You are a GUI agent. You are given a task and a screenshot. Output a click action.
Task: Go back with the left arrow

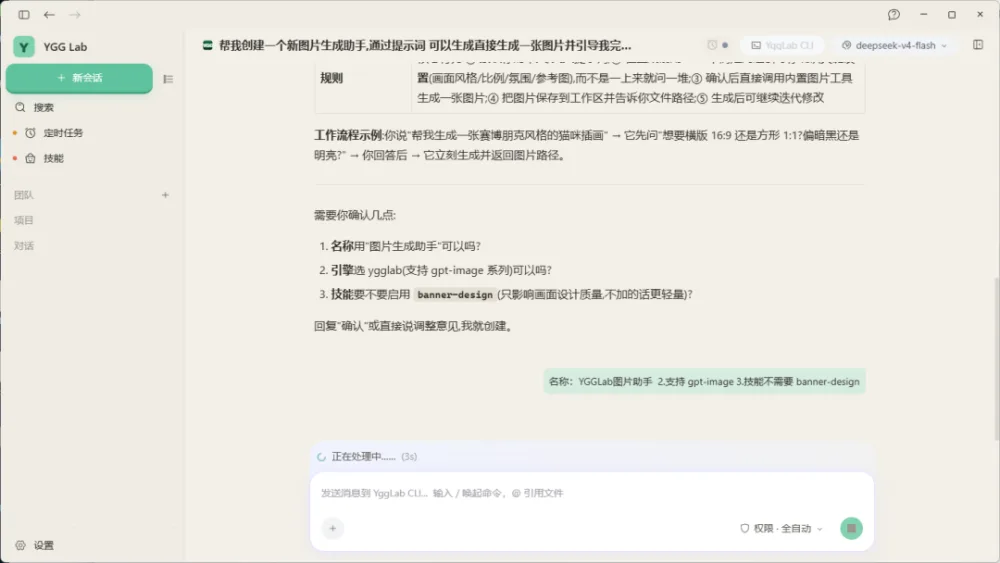[x=49, y=14]
